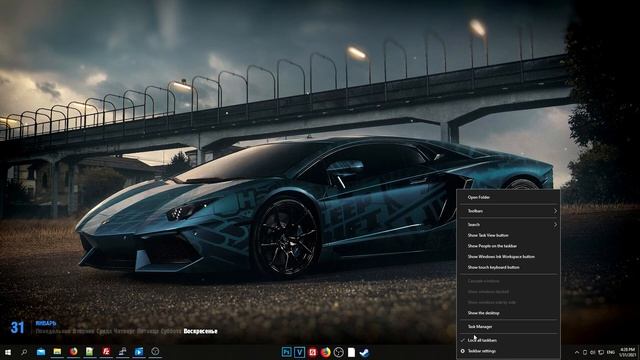Open the red Flash icon on left taskbar
The height and width of the screenshot is (360, 640).
[x=106, y=351]
